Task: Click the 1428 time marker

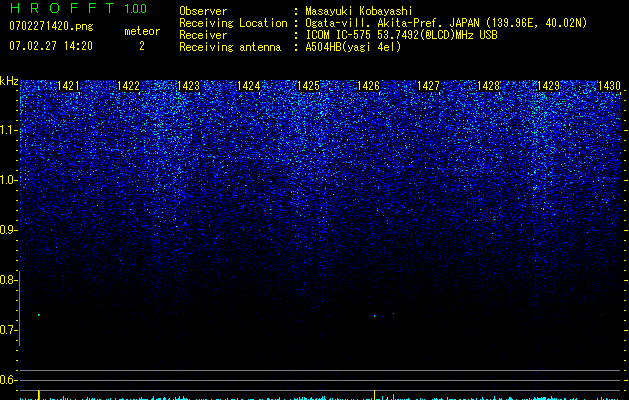Action: [489, 85]
